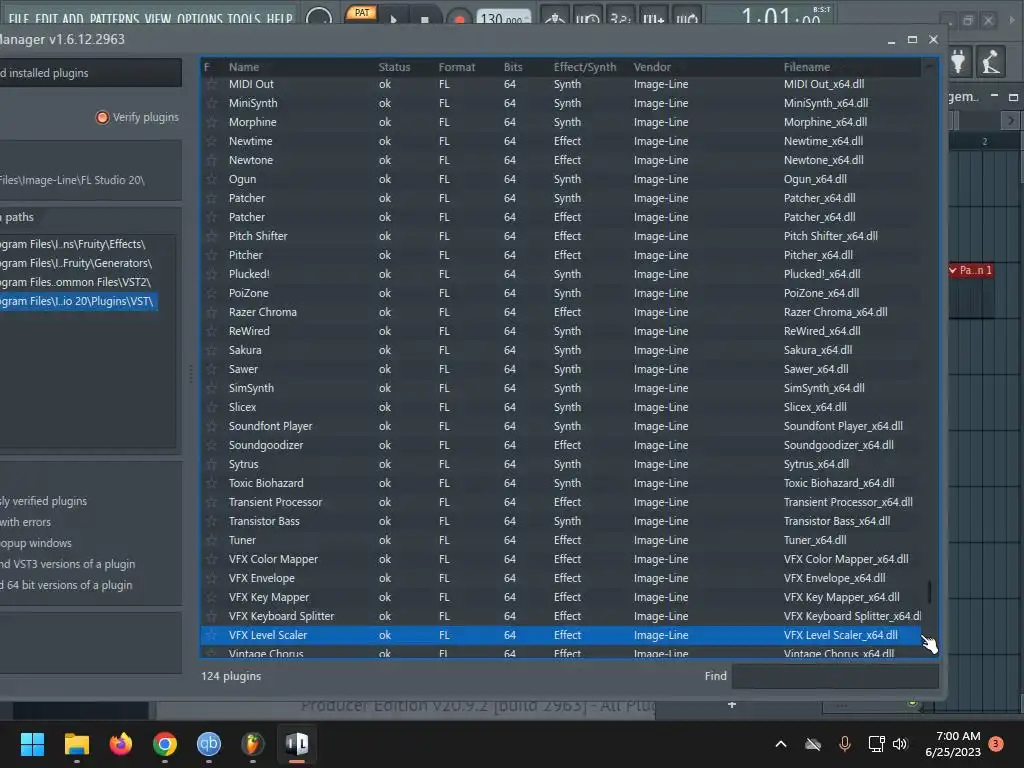The width and height of the screenshot is (1024, 768).
Task: Click the Verify plugins radio button
Action: coord(102,118)
